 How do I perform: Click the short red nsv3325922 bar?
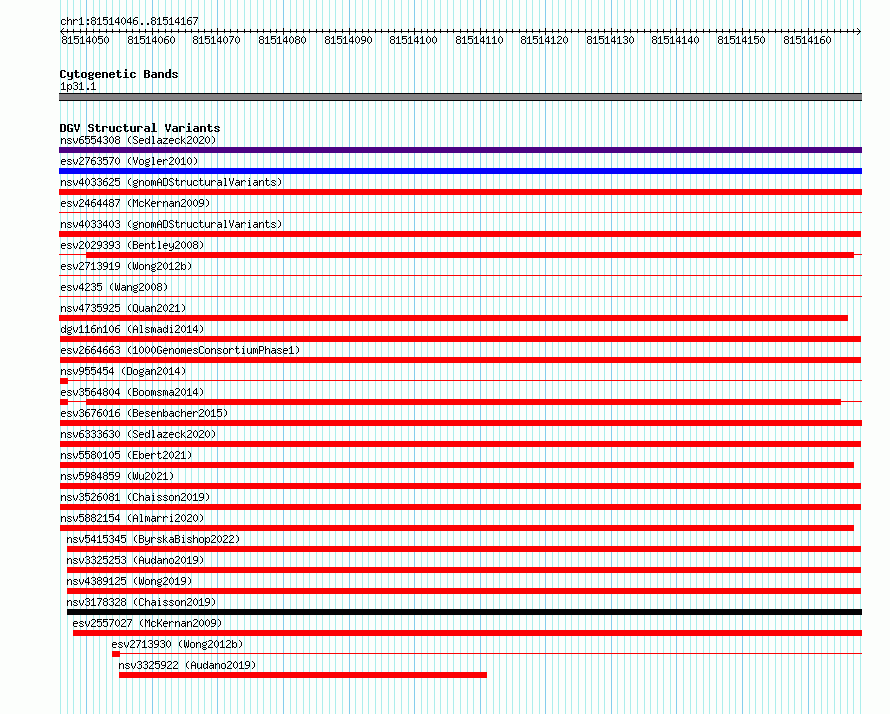303,675
